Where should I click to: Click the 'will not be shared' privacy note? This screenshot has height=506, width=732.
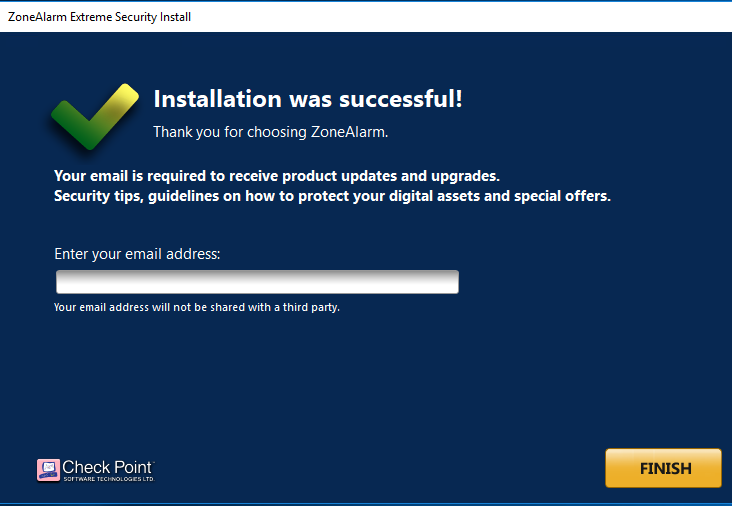(197, 307)
